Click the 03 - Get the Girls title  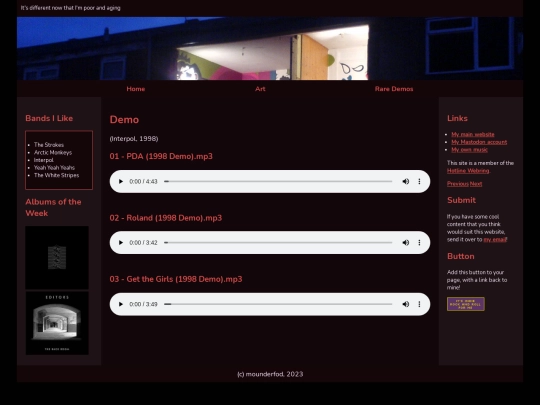[176, 279]
